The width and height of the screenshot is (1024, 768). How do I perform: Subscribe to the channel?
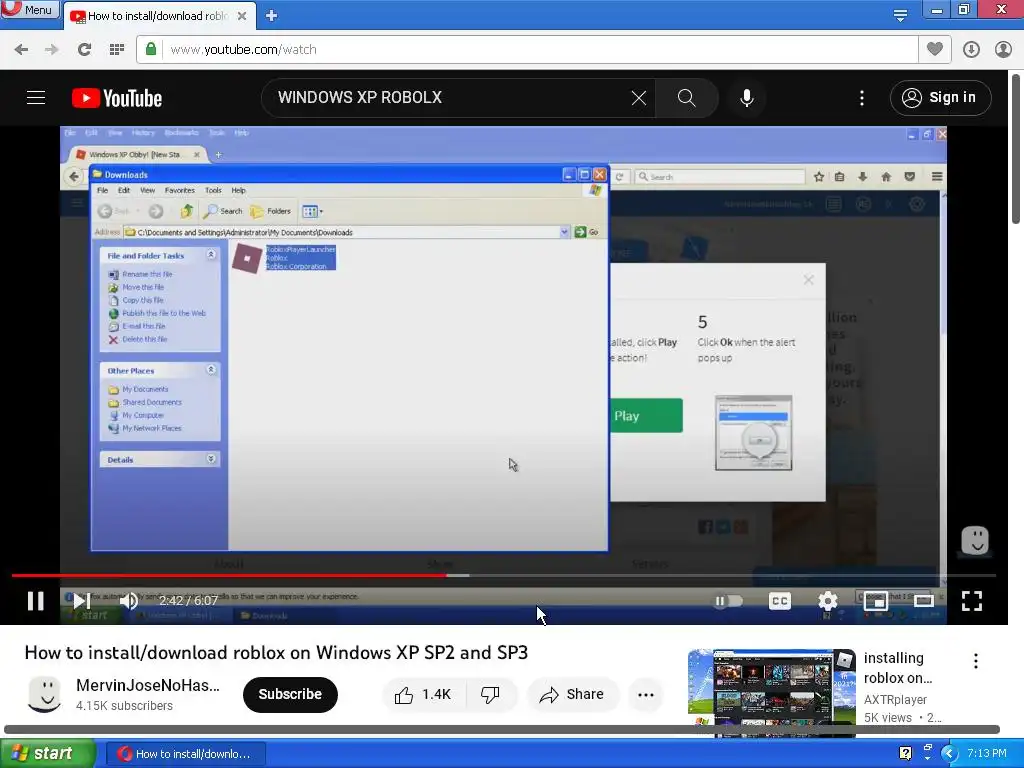click(290, 694)
